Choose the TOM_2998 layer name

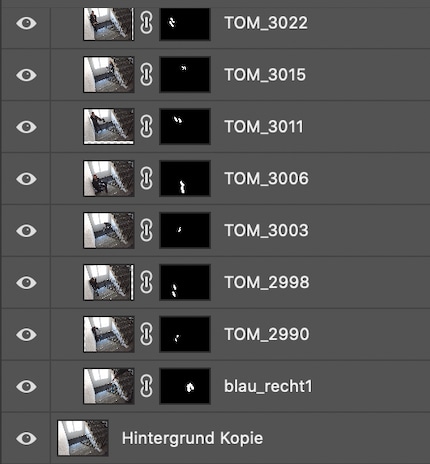coord(267,282)
